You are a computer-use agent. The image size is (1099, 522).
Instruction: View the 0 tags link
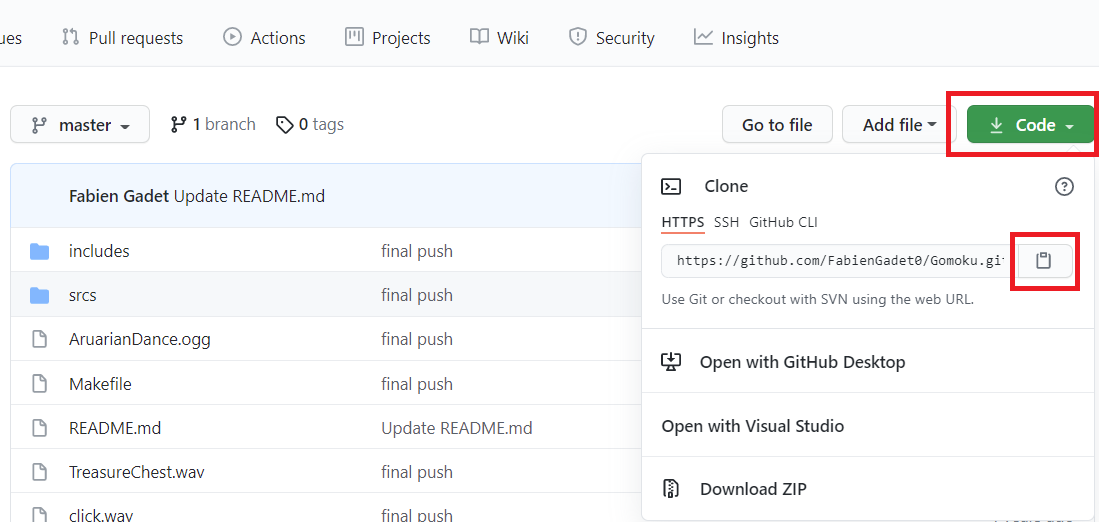pos(309,125)
